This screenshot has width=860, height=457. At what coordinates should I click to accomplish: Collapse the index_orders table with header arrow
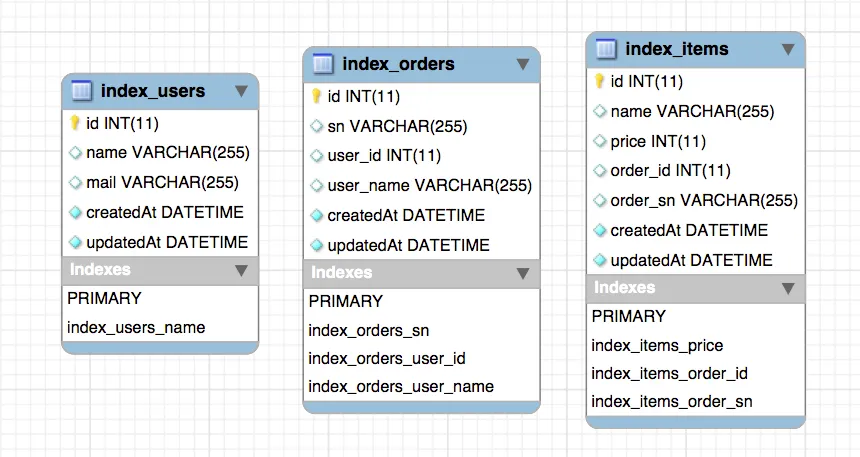(523, 64)
